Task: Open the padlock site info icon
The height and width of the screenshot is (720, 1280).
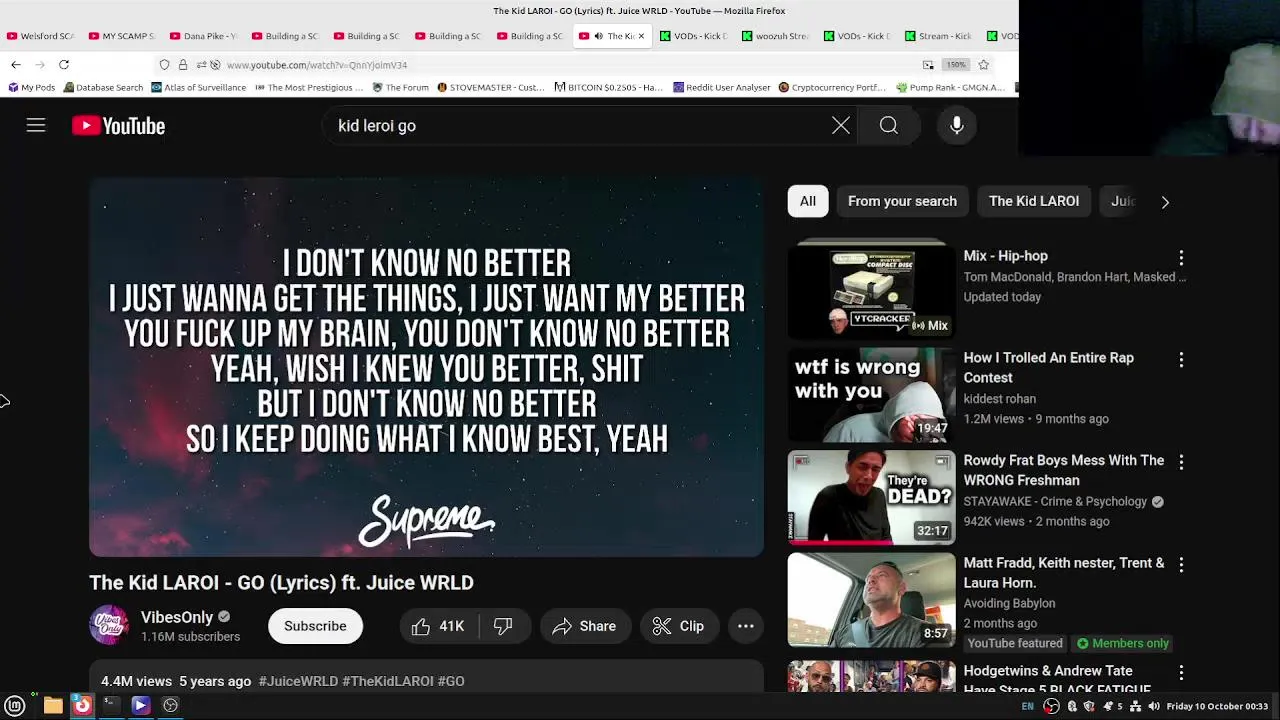Action: (183, 65)
